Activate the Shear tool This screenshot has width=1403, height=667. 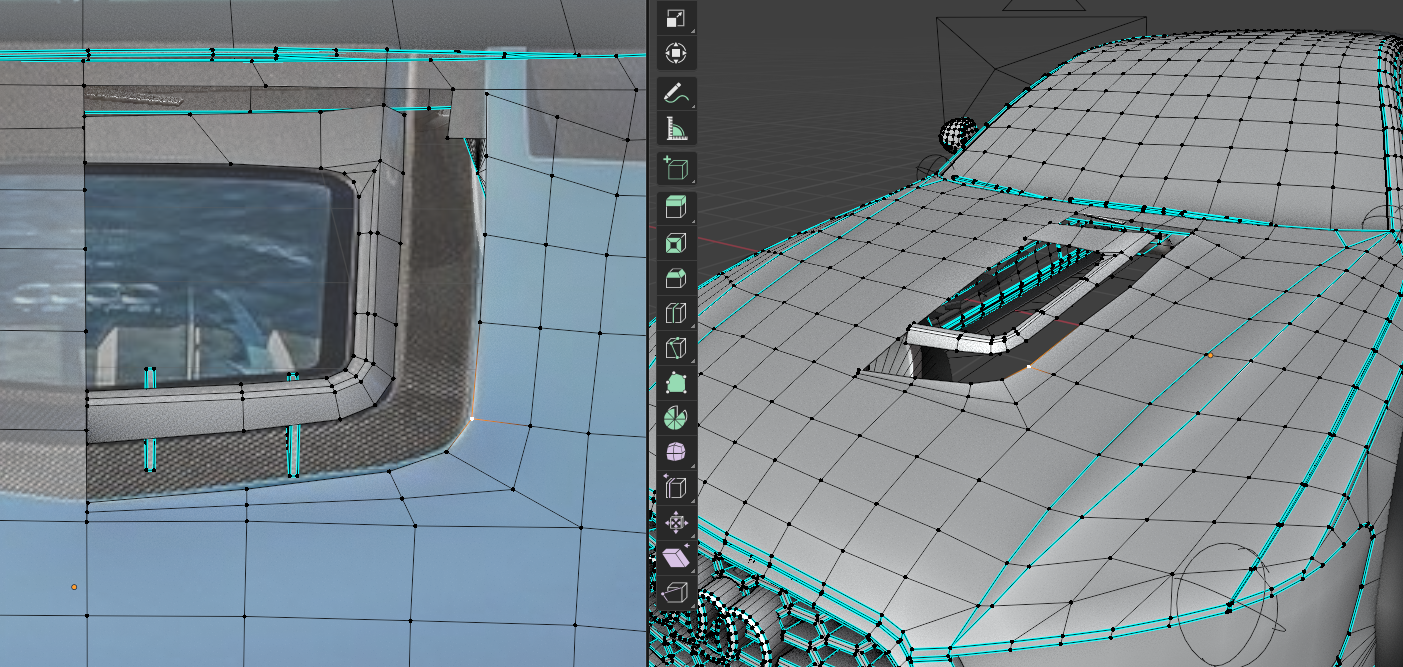(676, 558)
